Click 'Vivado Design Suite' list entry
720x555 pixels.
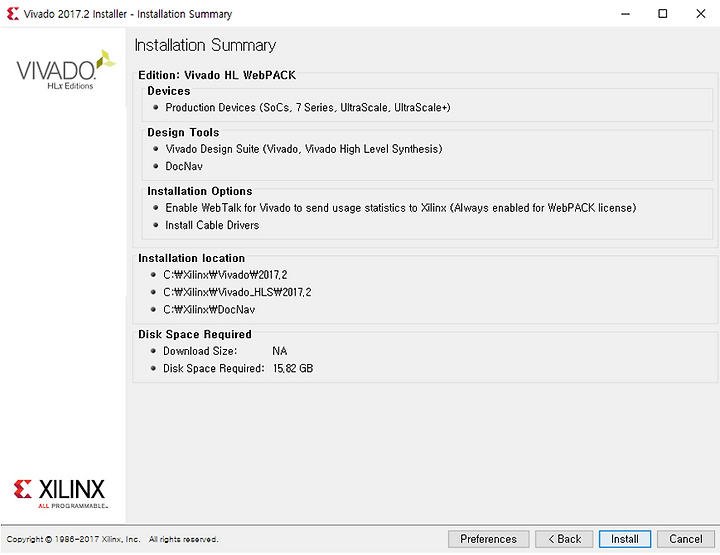(304, 149)
